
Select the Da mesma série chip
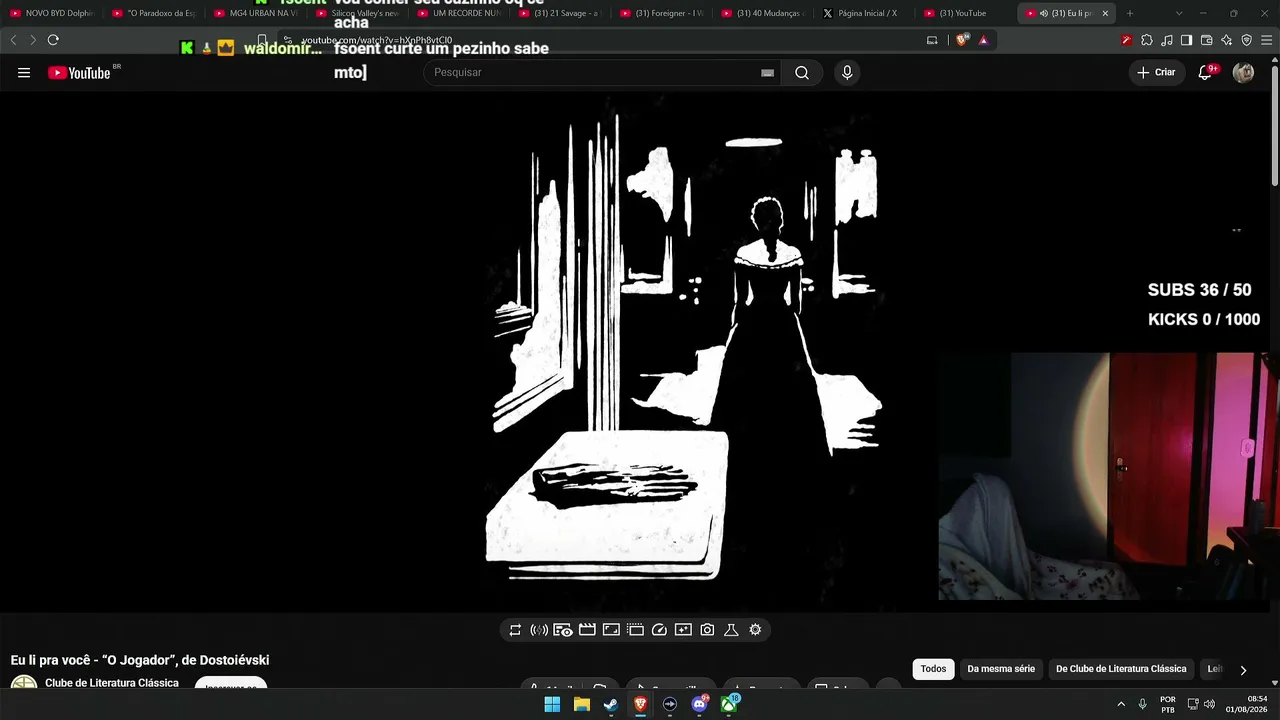(x=1001, y=669)
